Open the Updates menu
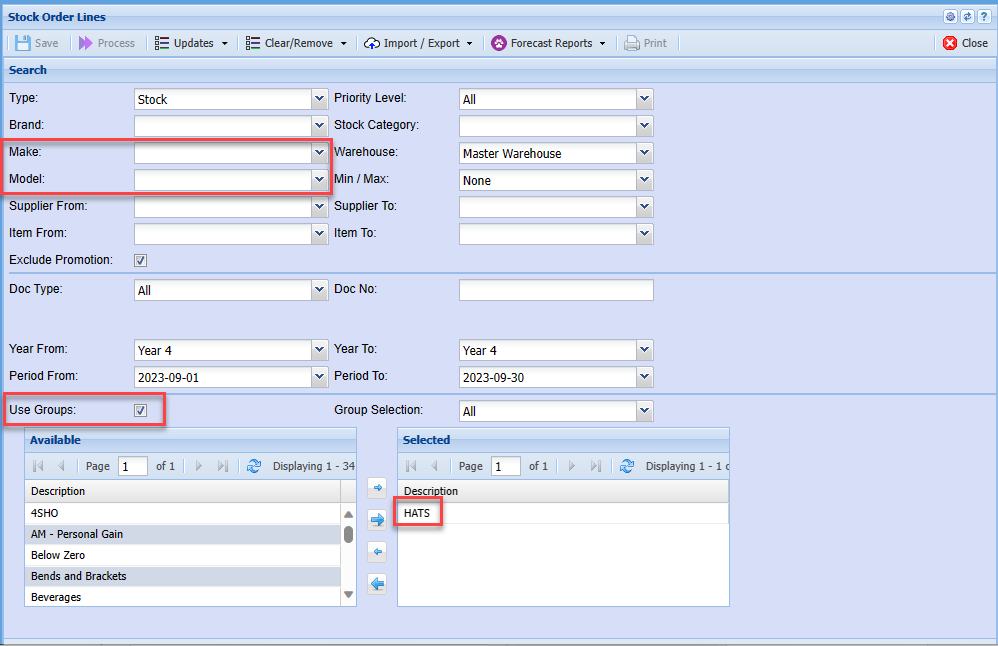This screenshot has width=998, height=646. 192,43
